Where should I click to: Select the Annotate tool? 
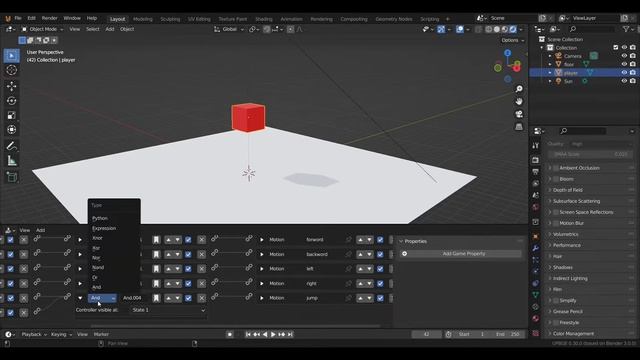(x=11, y=146)
